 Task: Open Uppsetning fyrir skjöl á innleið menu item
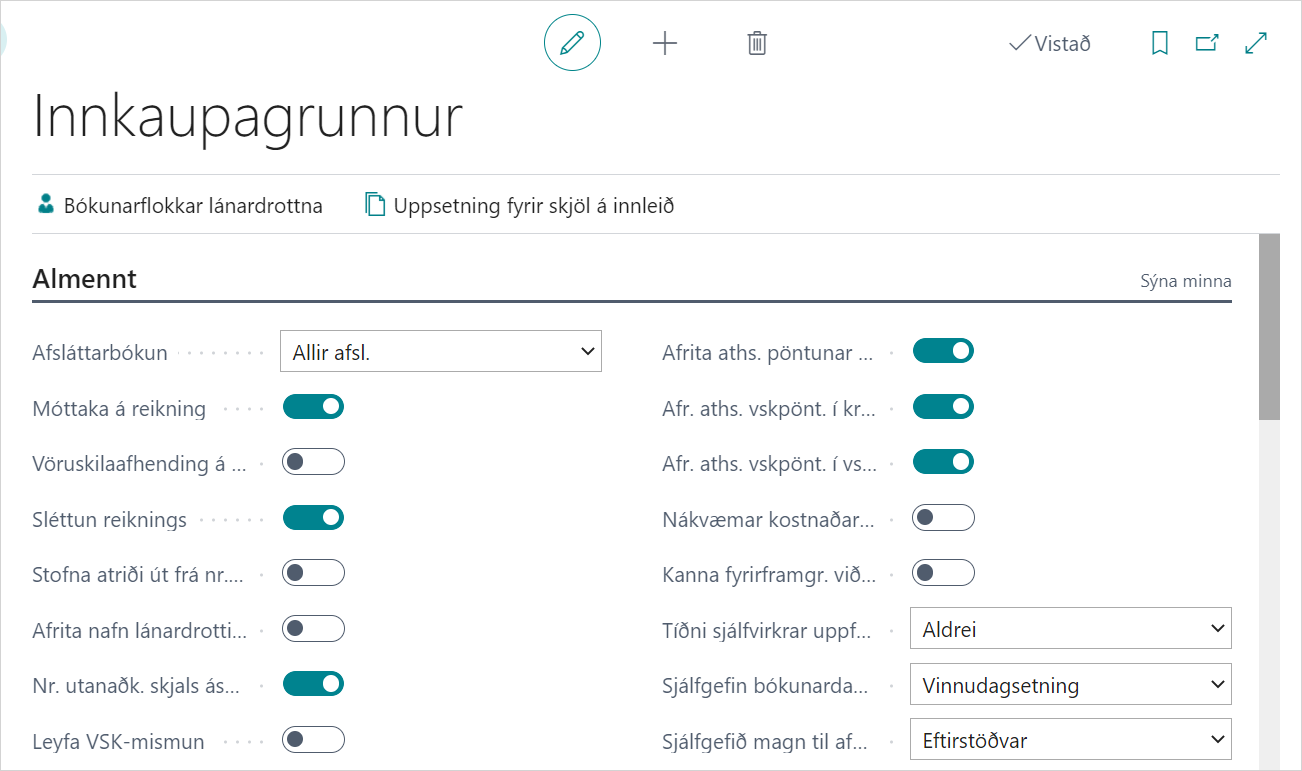point(533,206)
